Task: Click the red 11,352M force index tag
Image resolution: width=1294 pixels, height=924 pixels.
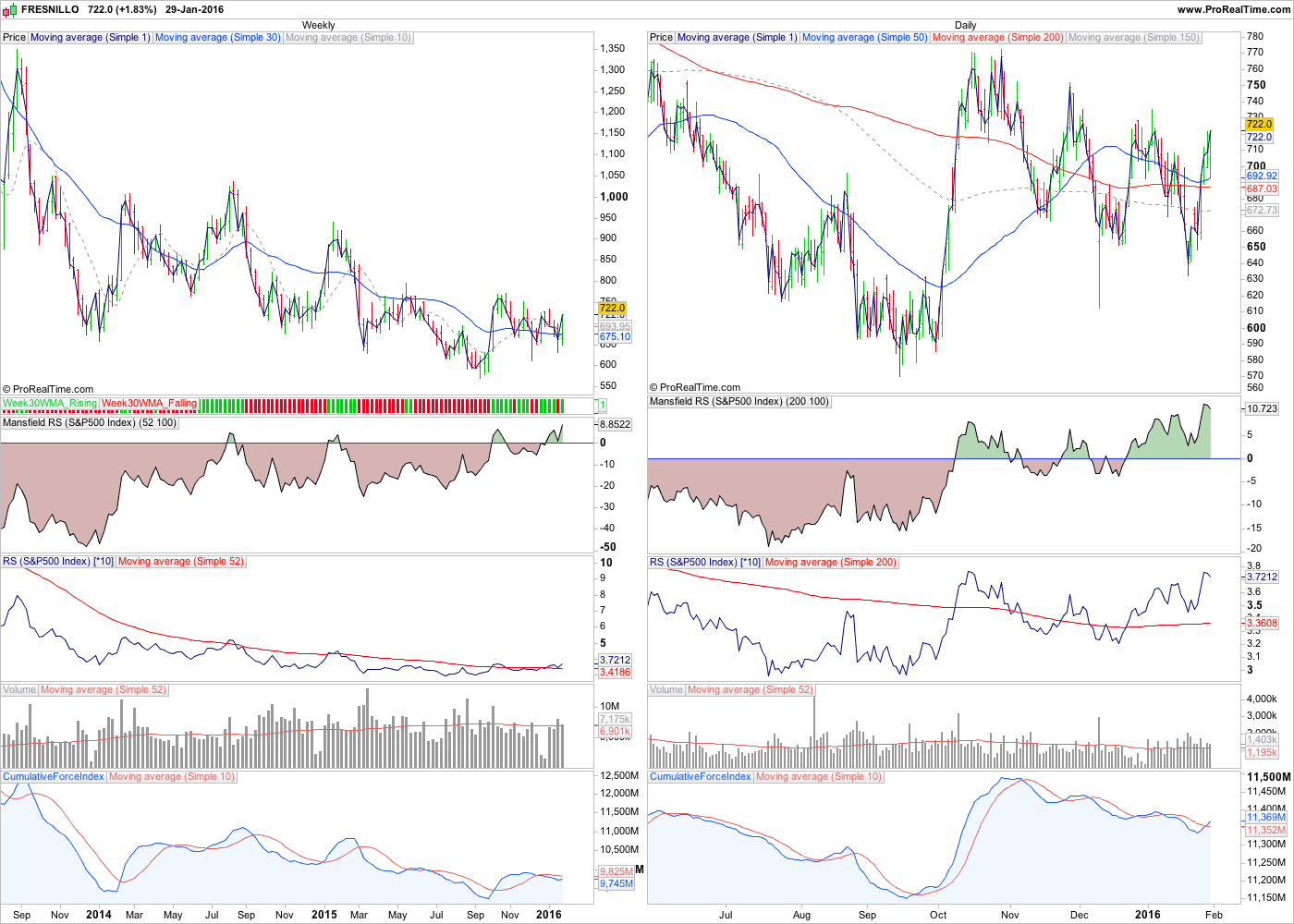Action: [1266, 830]
